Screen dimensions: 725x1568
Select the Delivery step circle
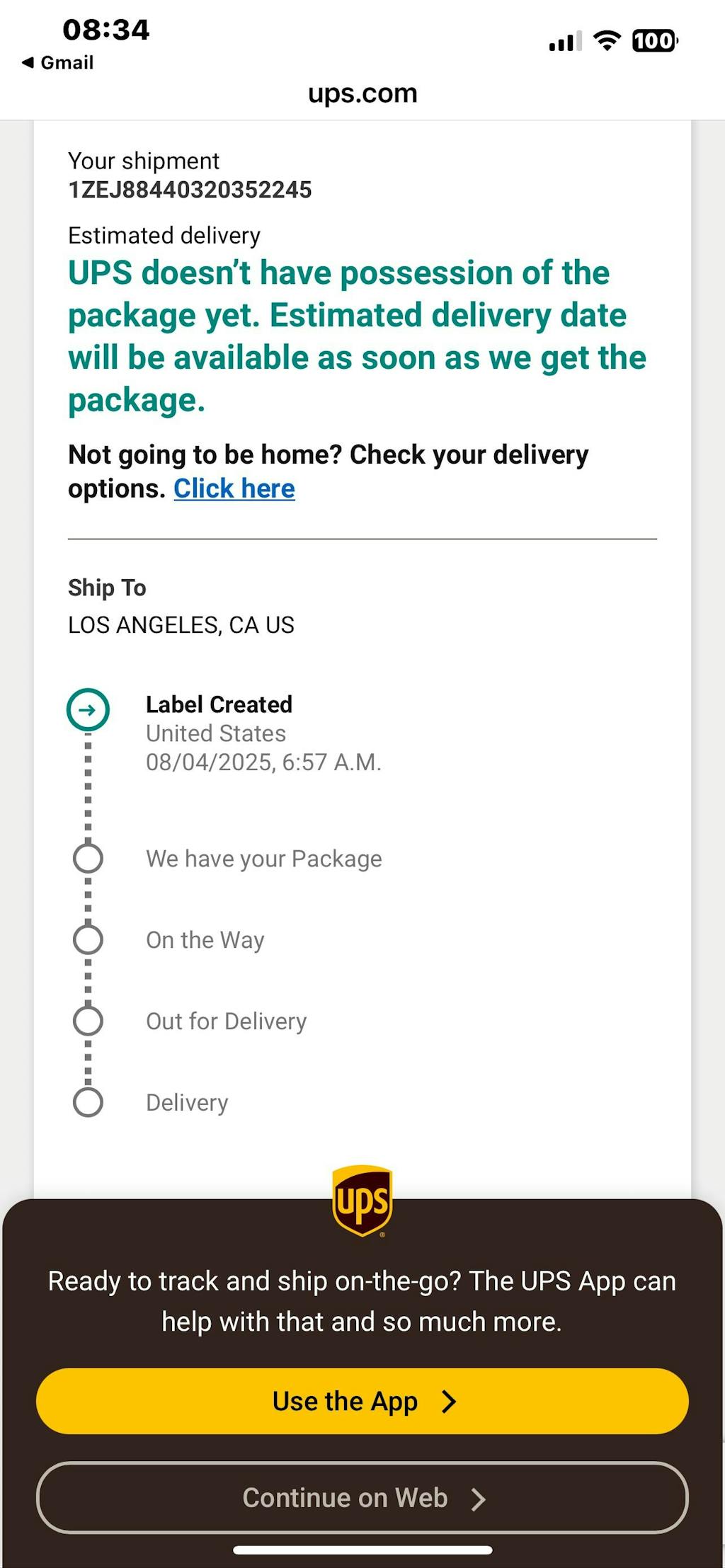click(88, 1102)
